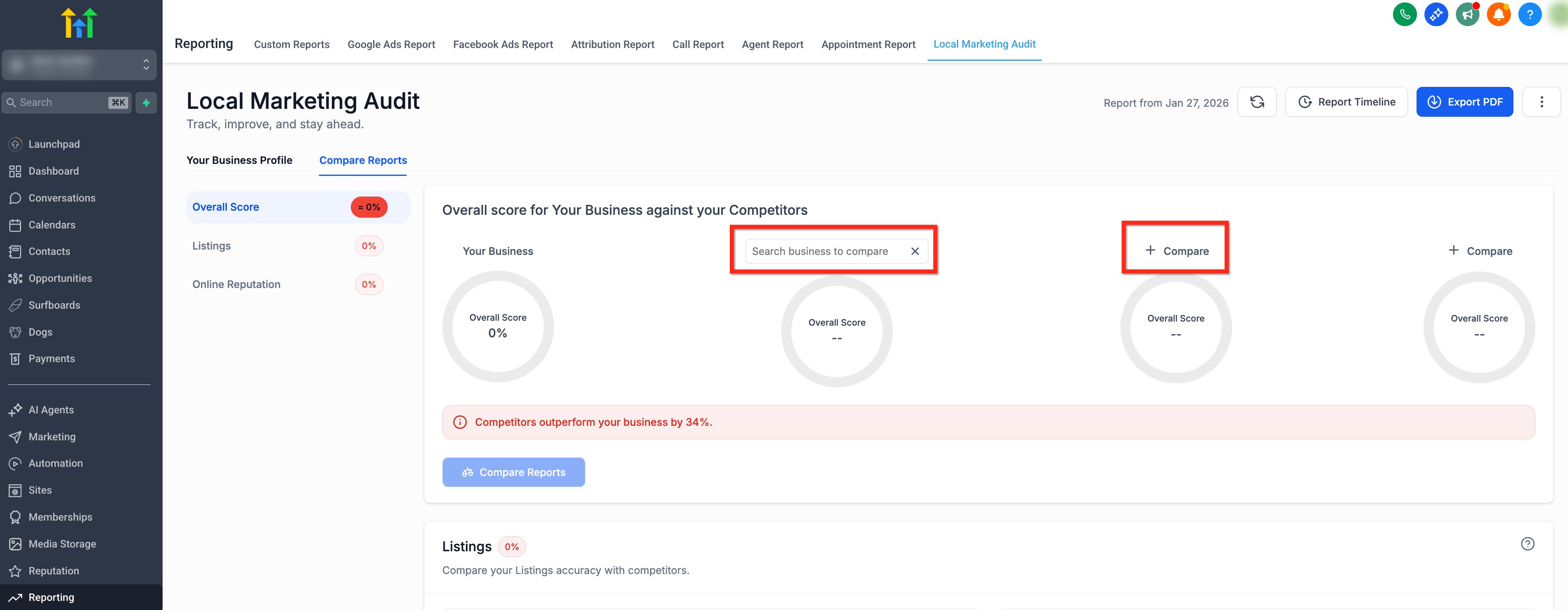Click the announcements megaphone icon

[x=1467, y=14]
